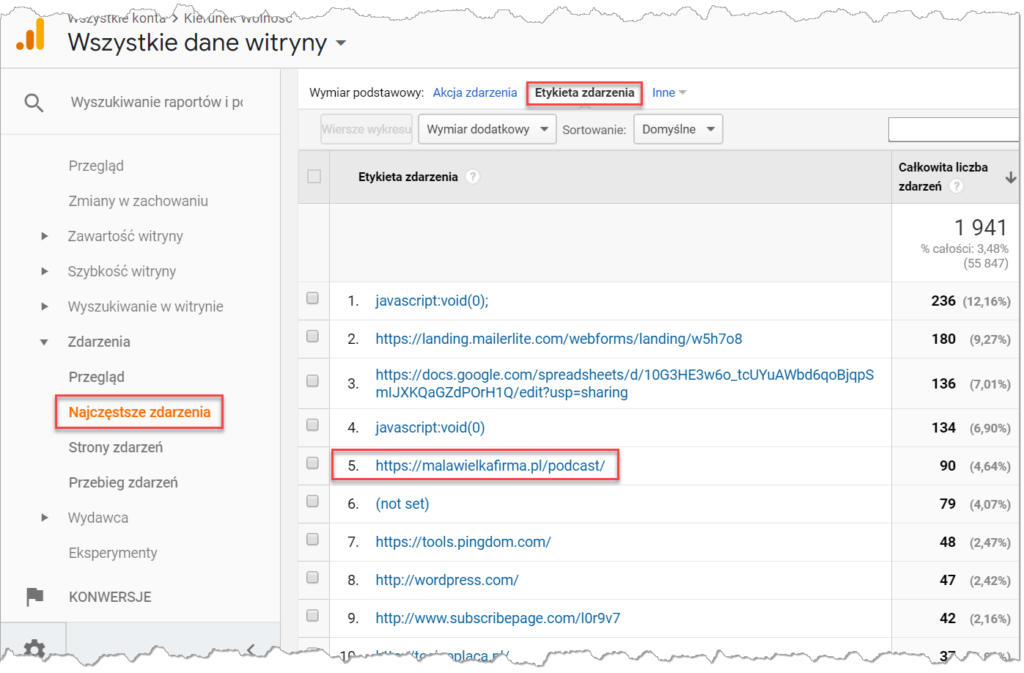Check the box for javascript:void(0); row 1
Screen dimensions: 1024x673
tap(314, 299)
